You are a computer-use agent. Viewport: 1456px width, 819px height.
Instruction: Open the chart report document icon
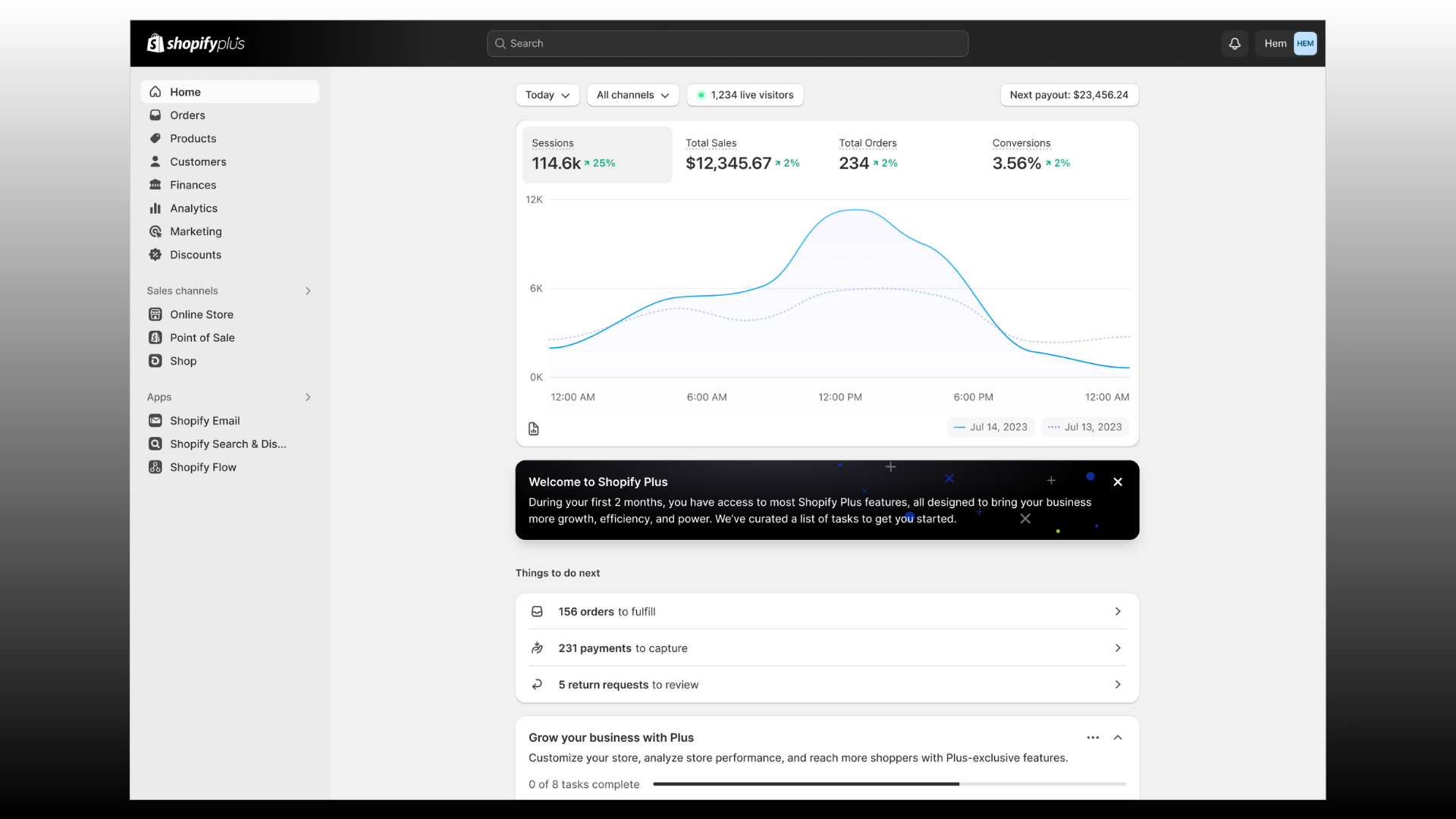coord(534,428)
